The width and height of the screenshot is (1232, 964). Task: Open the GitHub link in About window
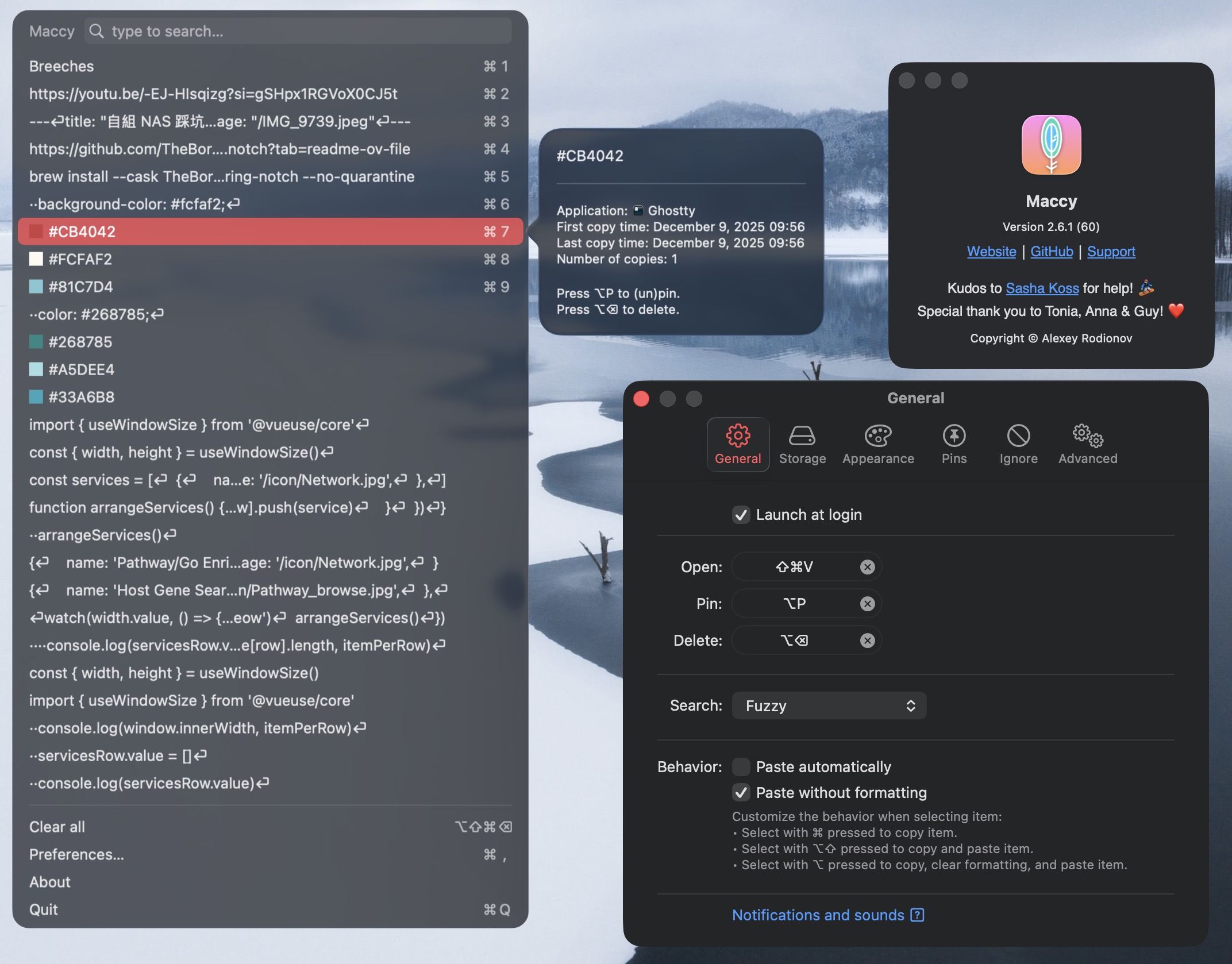point(1051,252)
